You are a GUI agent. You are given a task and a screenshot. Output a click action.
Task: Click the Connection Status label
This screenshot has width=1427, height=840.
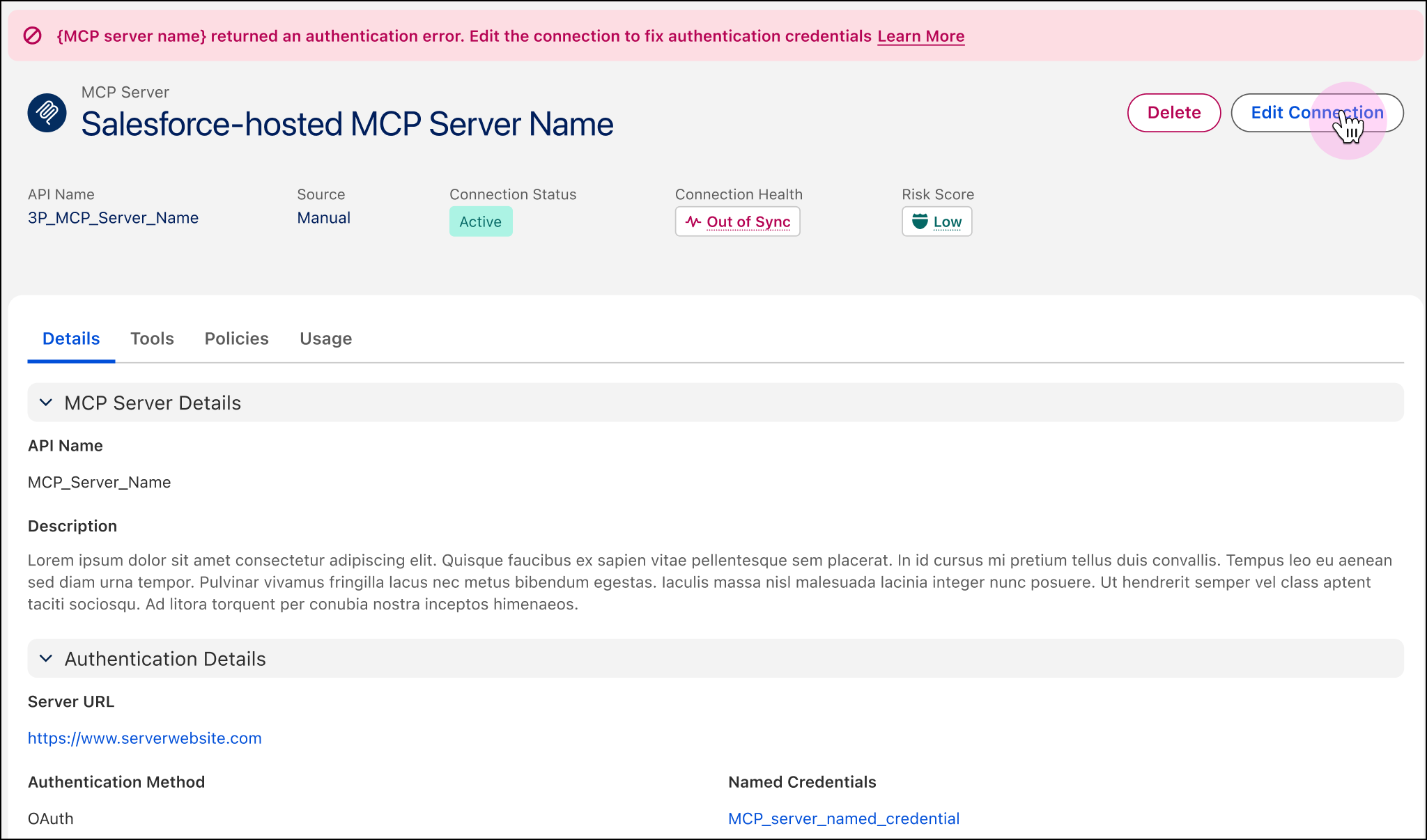click(x=513, y=194)
